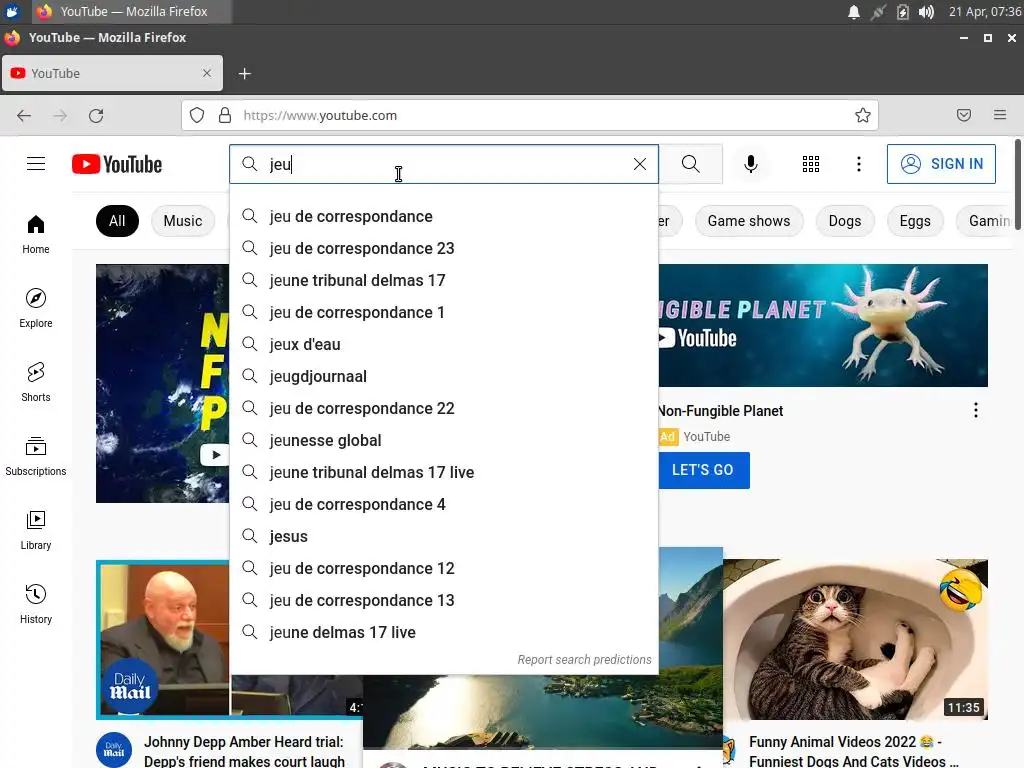Screen dimensions: 1024x768
Task: Open system notifications bell icon
Action: click(x=854, y=12)
